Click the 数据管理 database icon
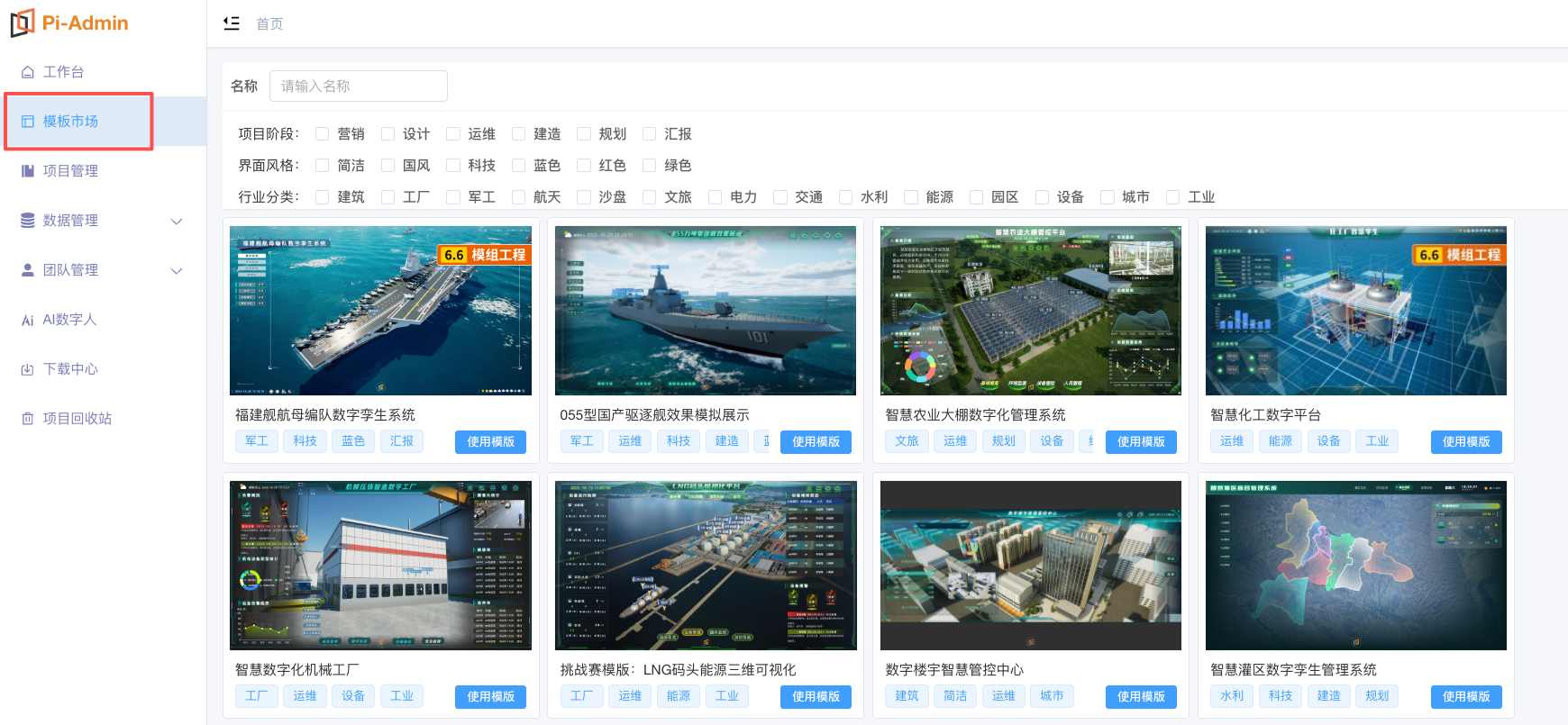The width and height of the screenshot is (1568, 725). [28, 221]
